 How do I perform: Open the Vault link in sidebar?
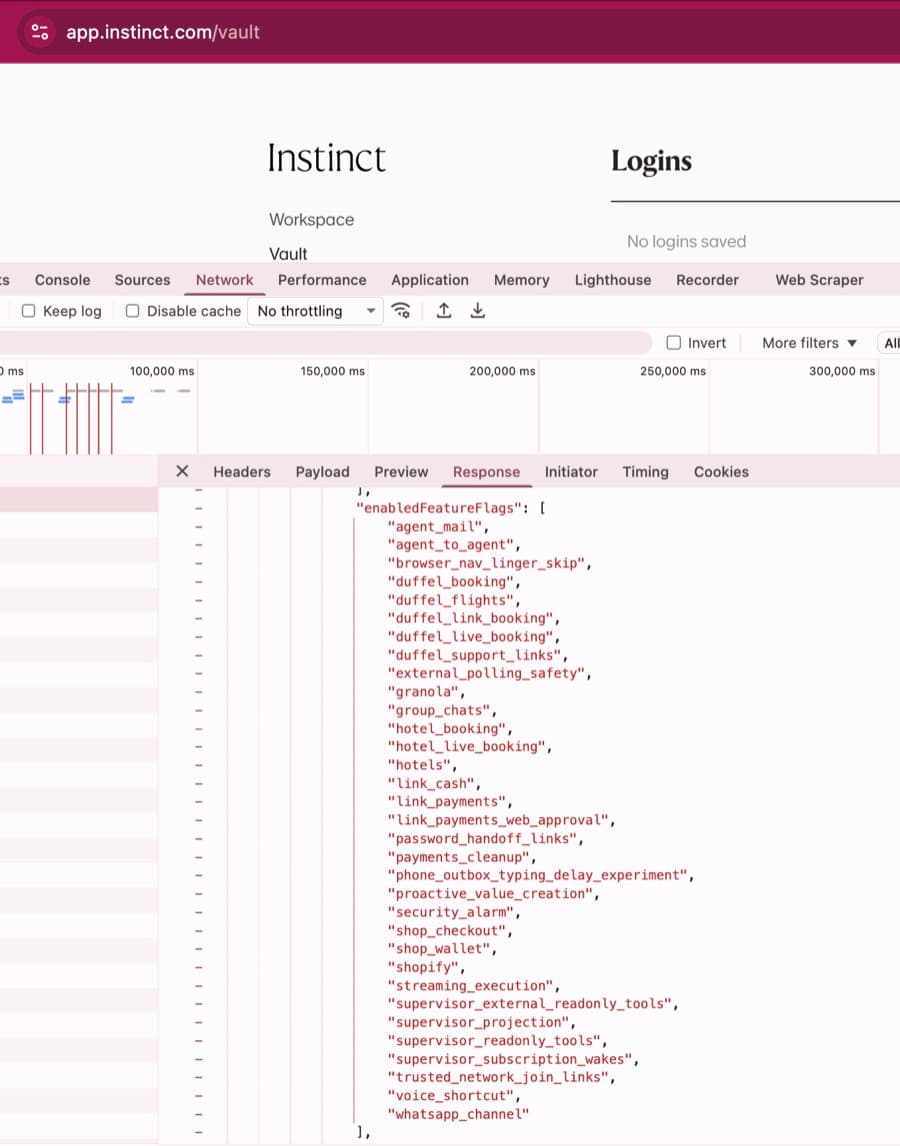point(288,254)
